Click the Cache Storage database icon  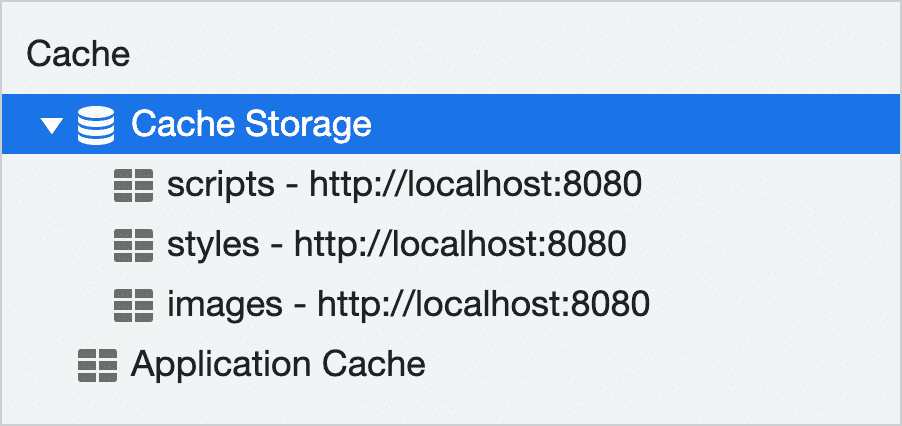(x=96, y=125)
